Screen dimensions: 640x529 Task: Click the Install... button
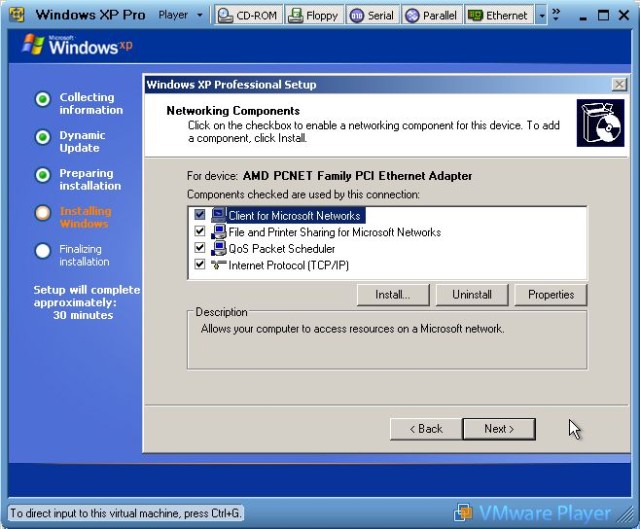coord(393,295)
